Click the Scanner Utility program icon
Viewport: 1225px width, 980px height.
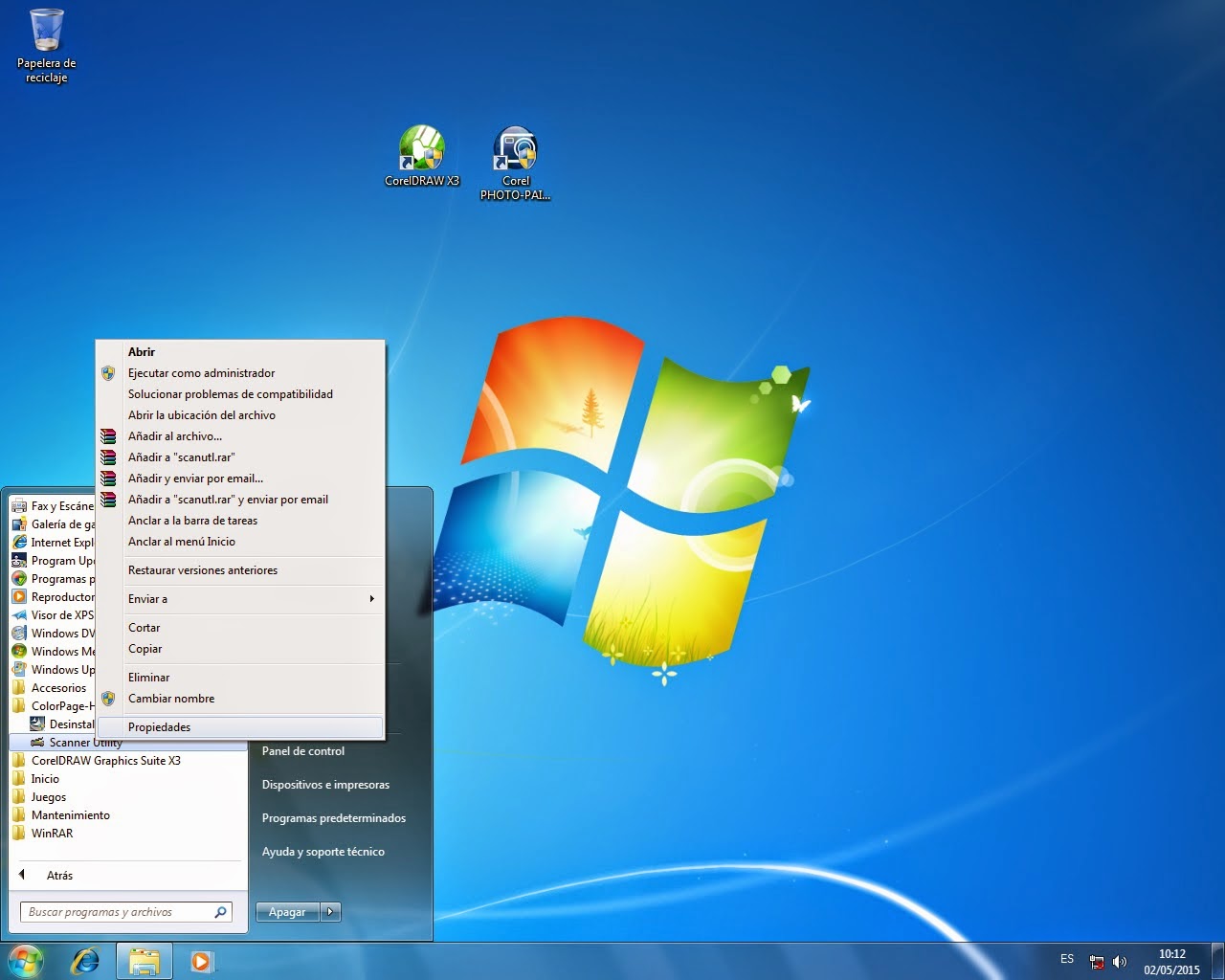(37, 742)
